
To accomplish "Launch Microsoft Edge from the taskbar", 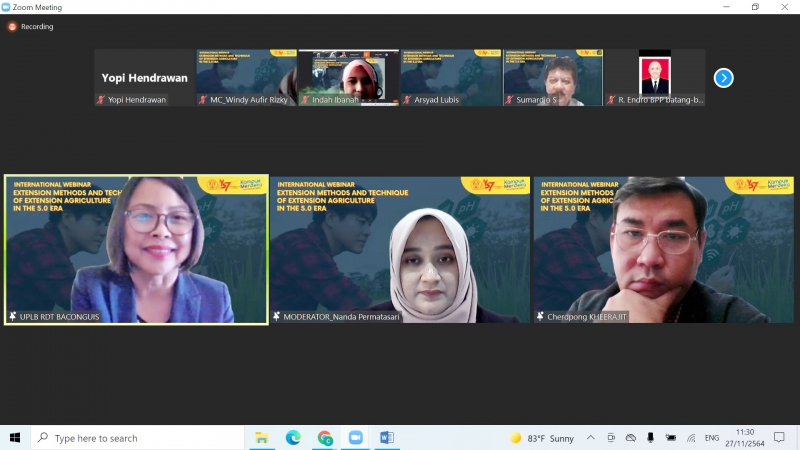I will coord(293,438).
